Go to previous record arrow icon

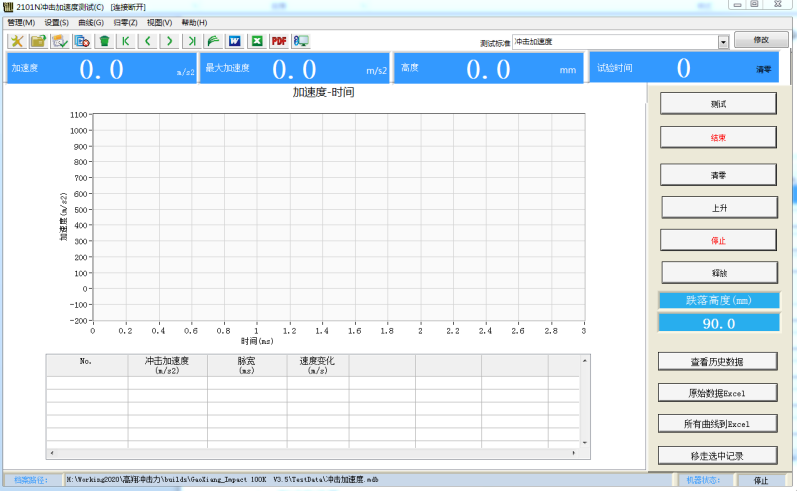[147, 41]
